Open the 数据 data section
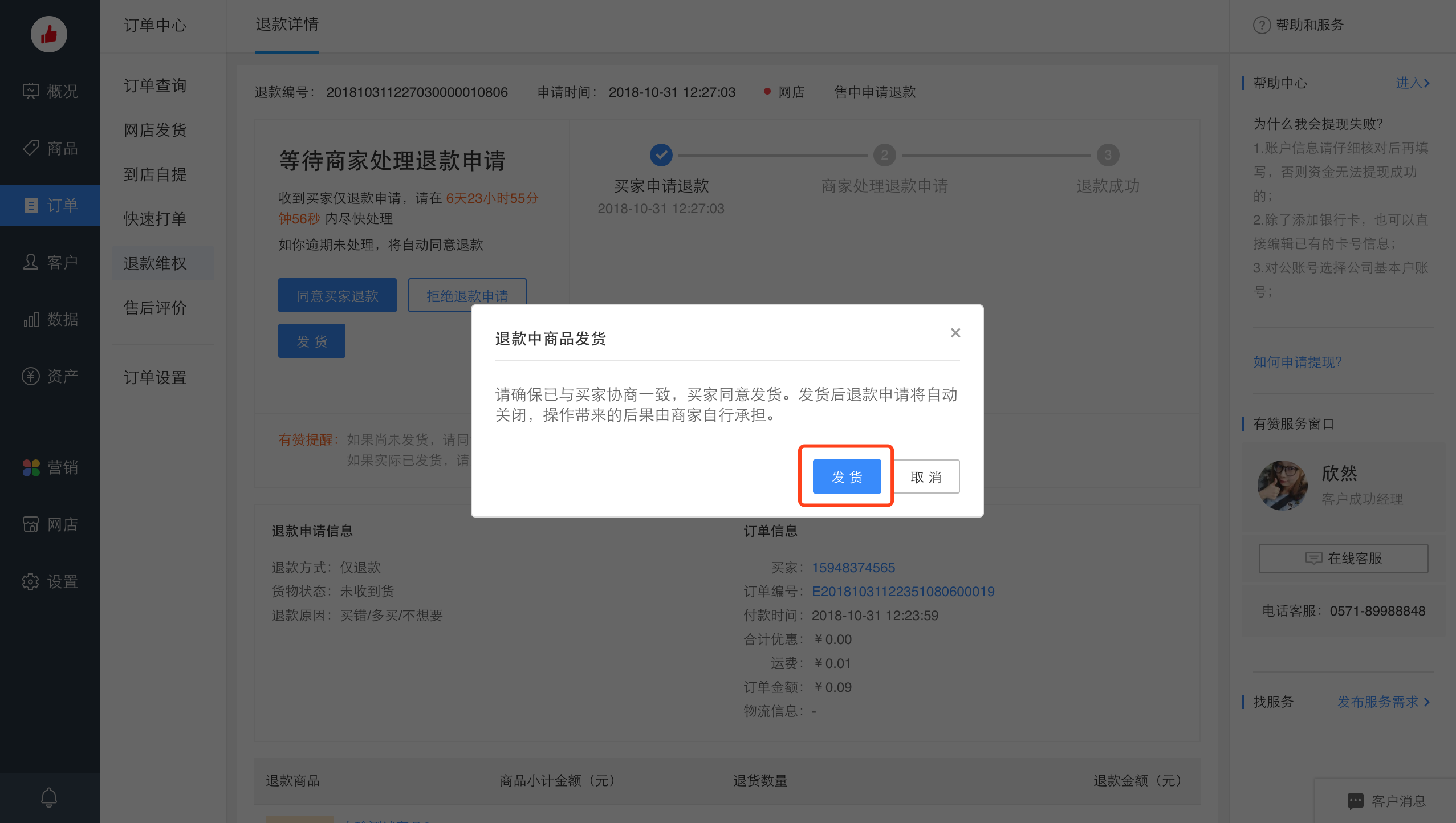Image resolution: width=1456 pixels, height=823 pixels. (x=50, y=319)
